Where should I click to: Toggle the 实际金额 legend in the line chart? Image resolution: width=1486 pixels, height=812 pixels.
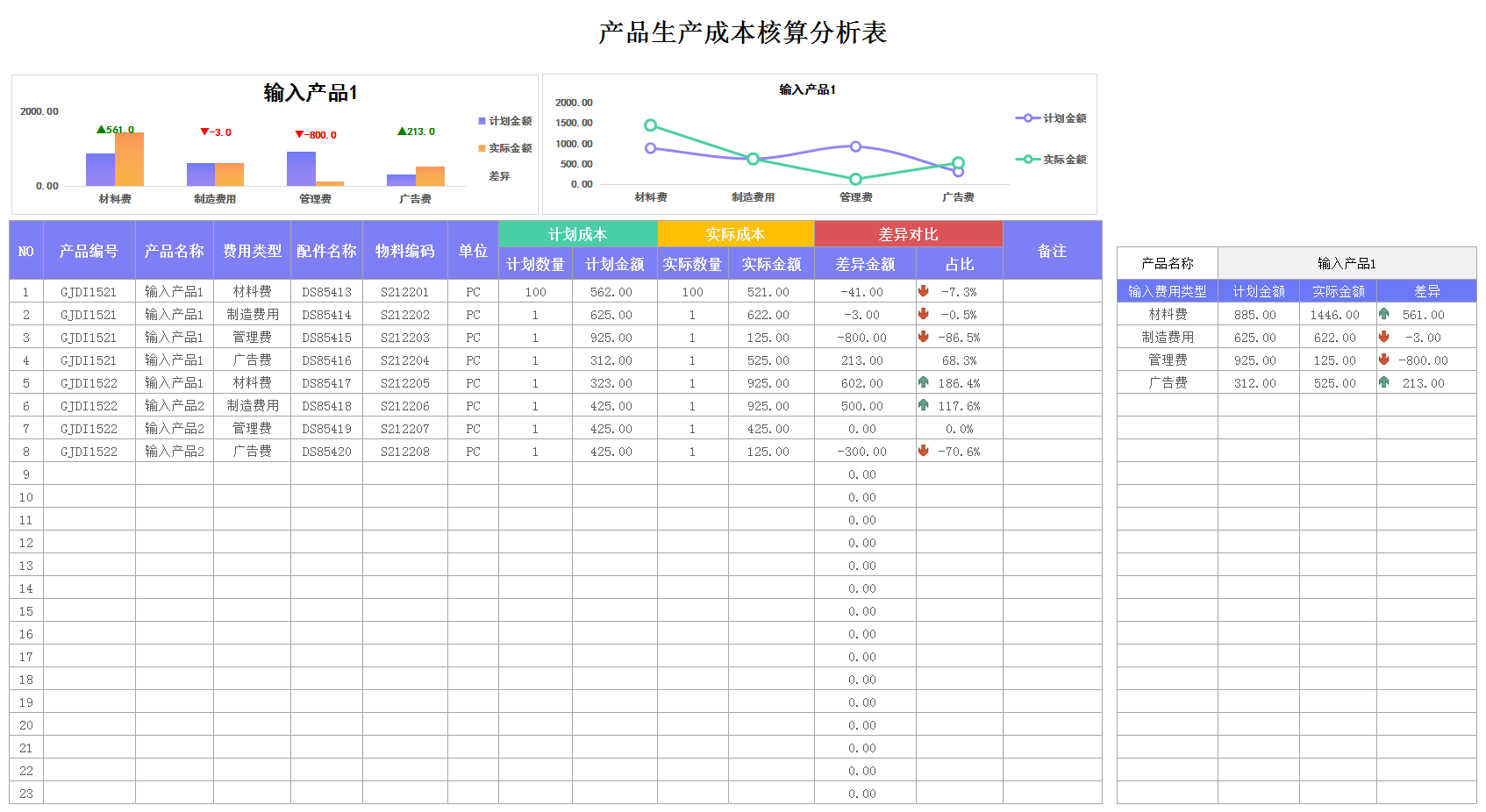coord(1052,159)
